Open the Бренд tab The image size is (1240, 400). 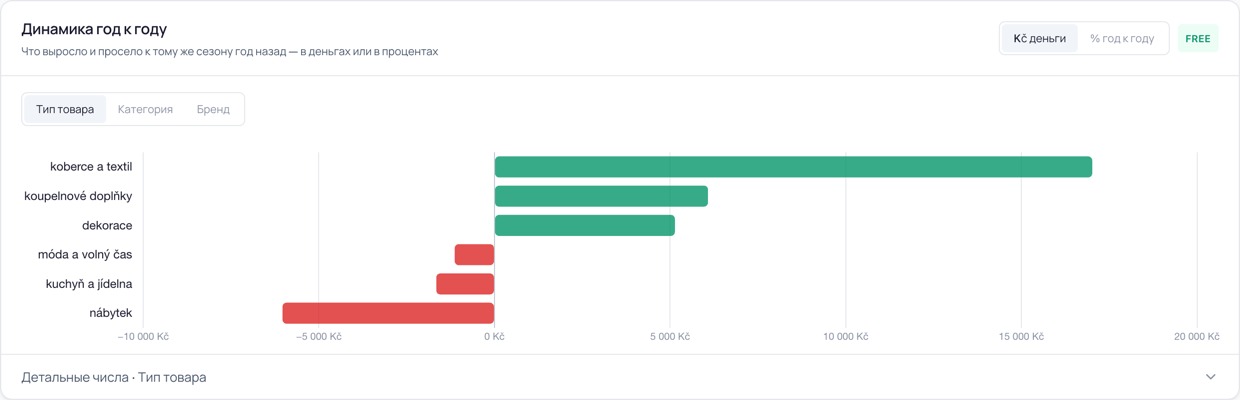pyautogui.click(x=213, y=109)
